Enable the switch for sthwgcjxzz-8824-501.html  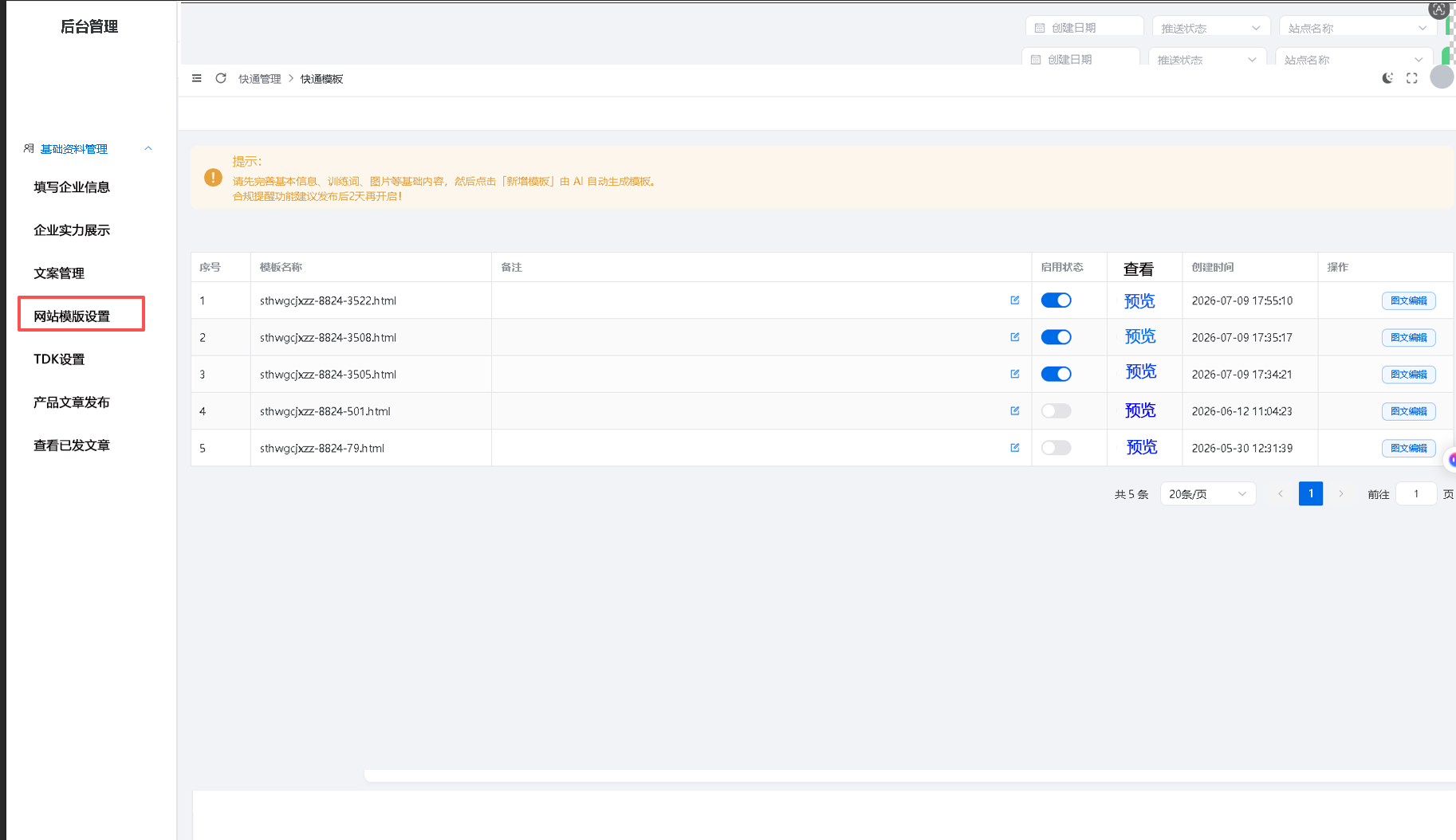coord(1057,411)
